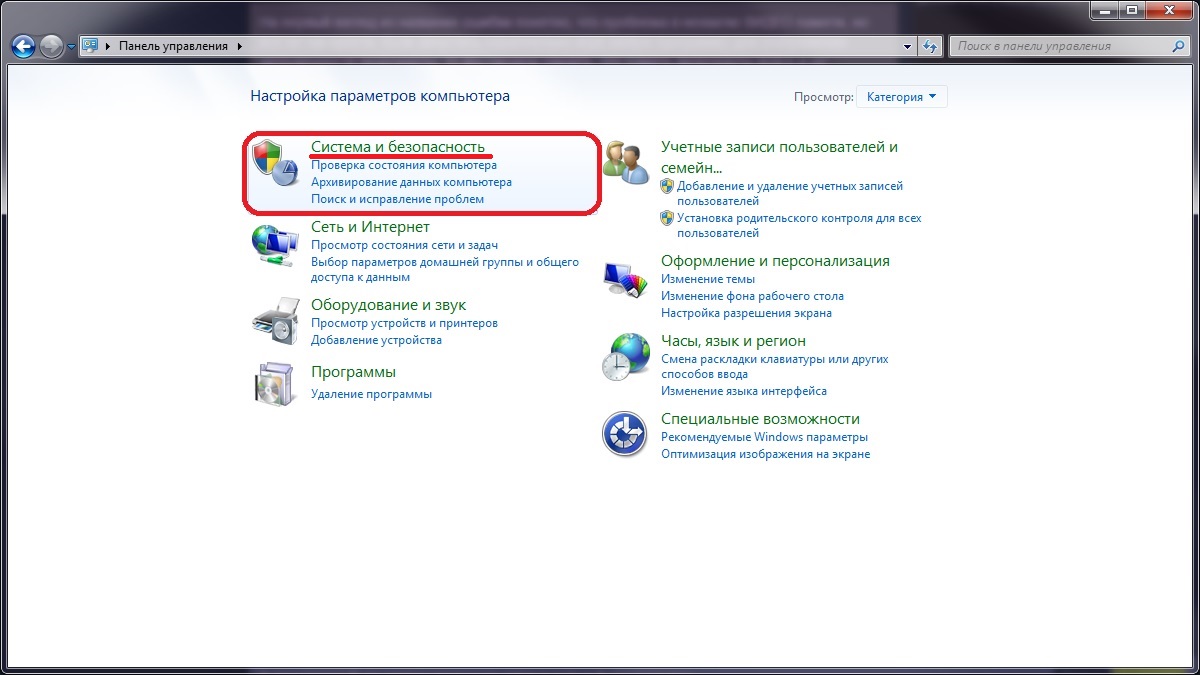Click Добавление устройства link
This screenshot has height=675, width=1200.
click(376, 340)
